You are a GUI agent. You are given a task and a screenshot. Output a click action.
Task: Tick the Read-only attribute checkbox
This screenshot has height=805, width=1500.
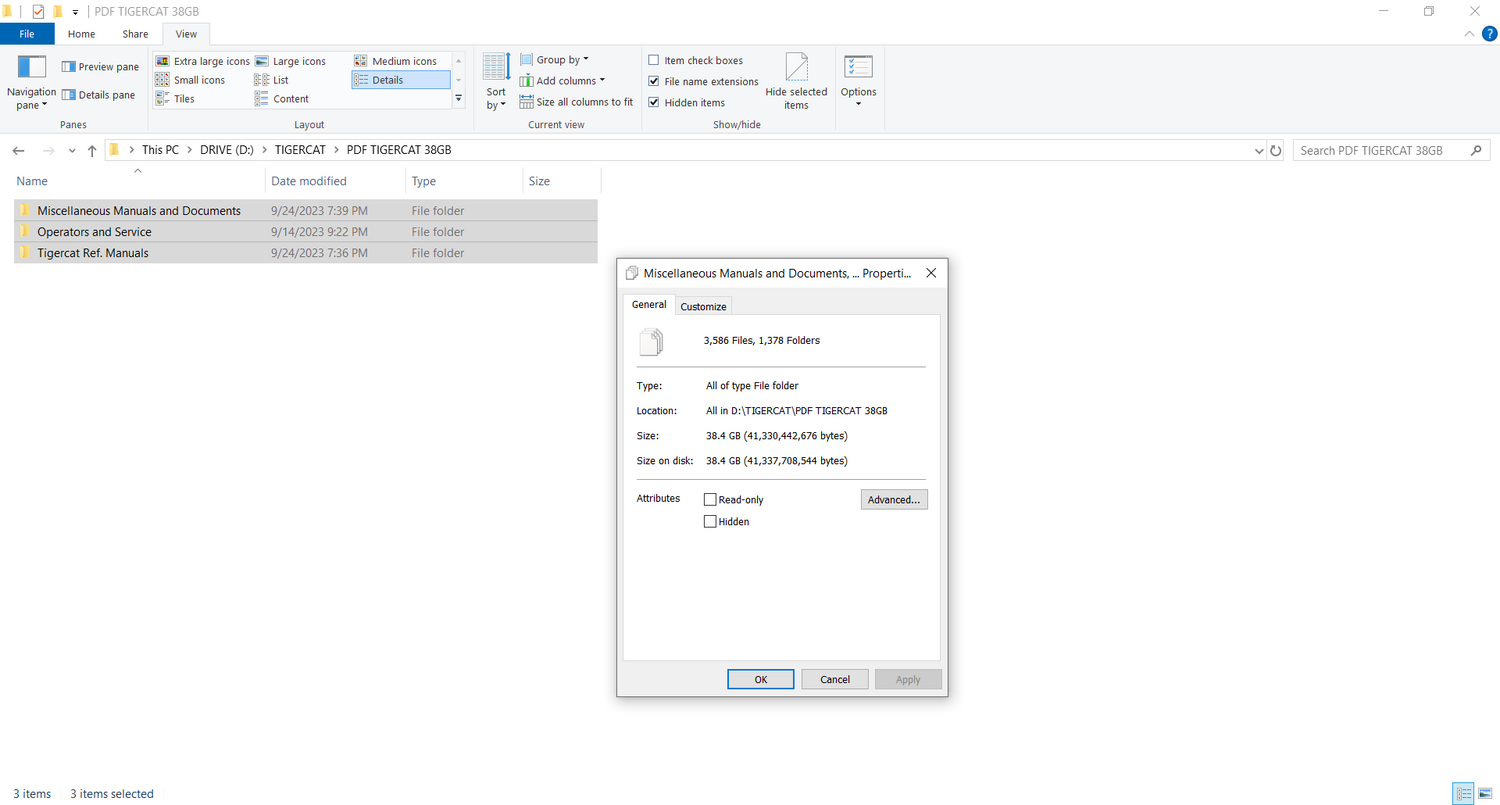710,499
